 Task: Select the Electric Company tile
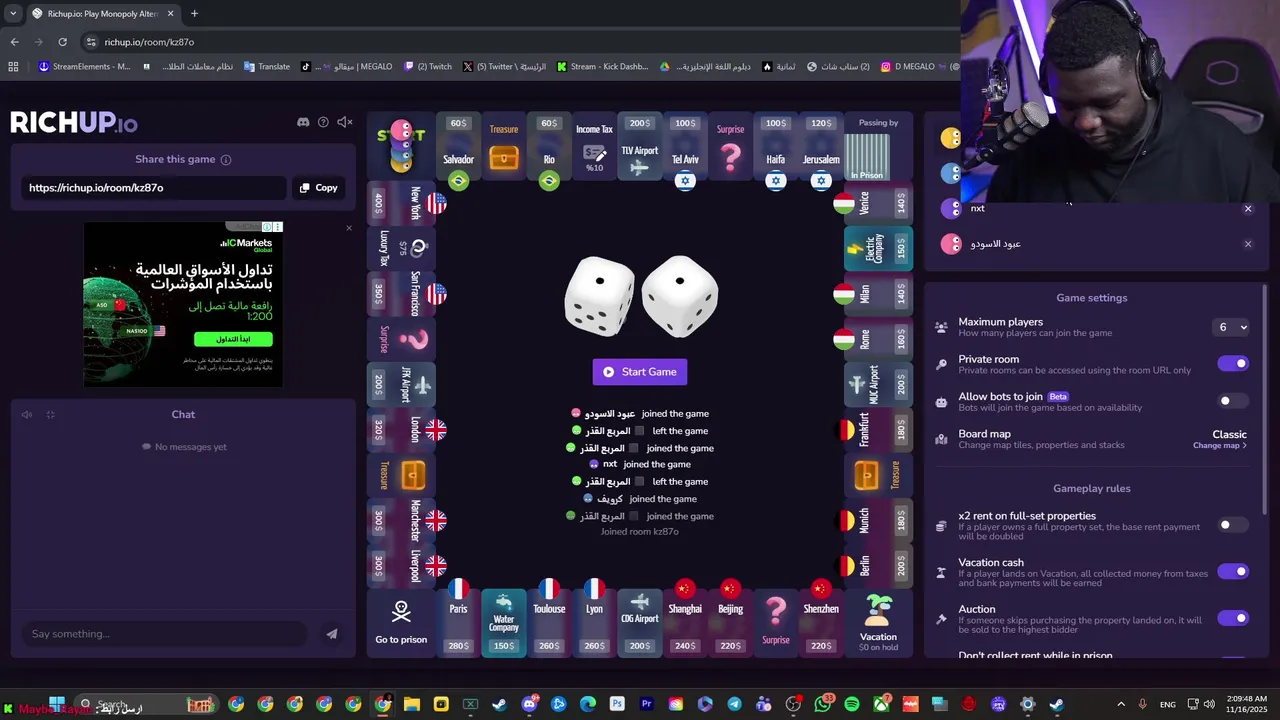click(x=878, y=249)
